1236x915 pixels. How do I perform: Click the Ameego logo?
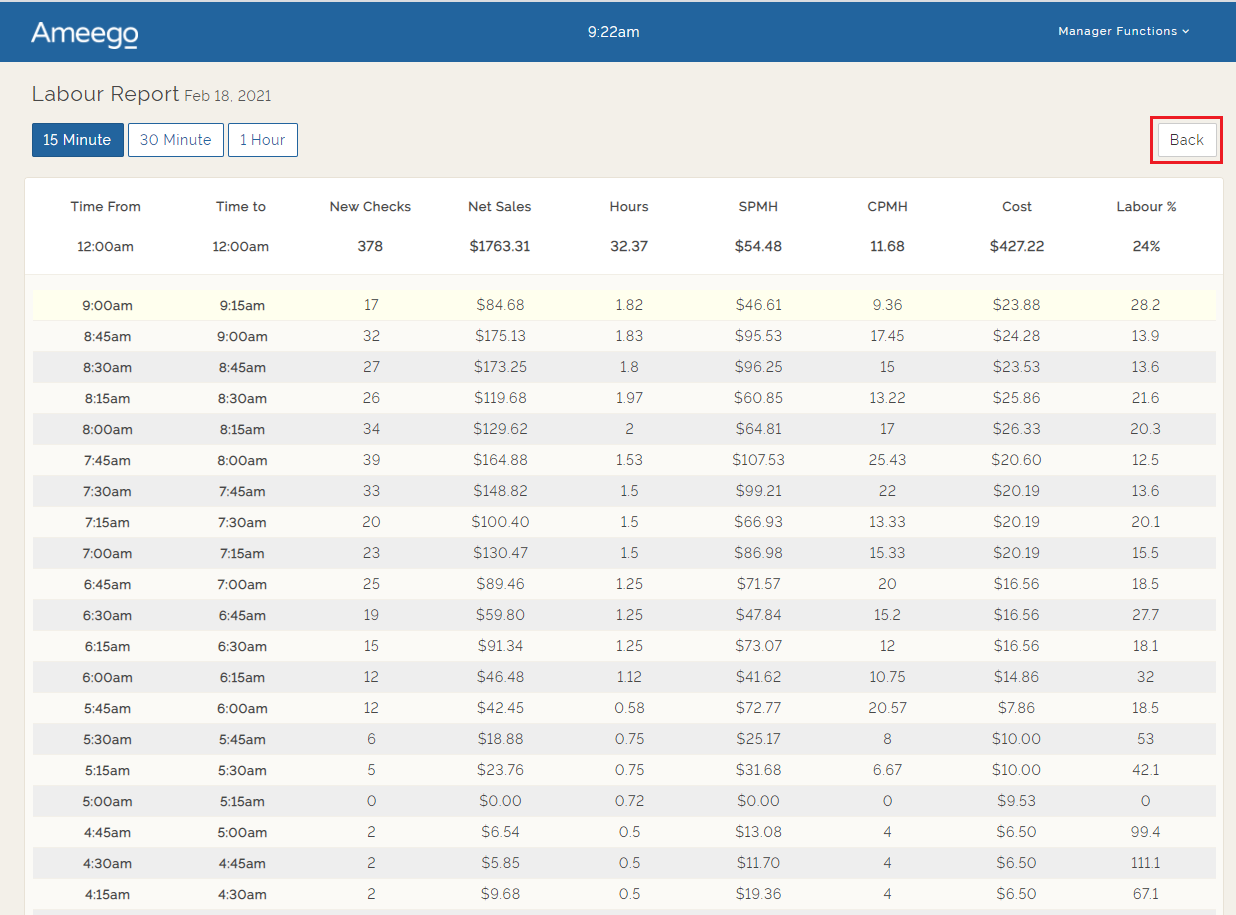84,33
